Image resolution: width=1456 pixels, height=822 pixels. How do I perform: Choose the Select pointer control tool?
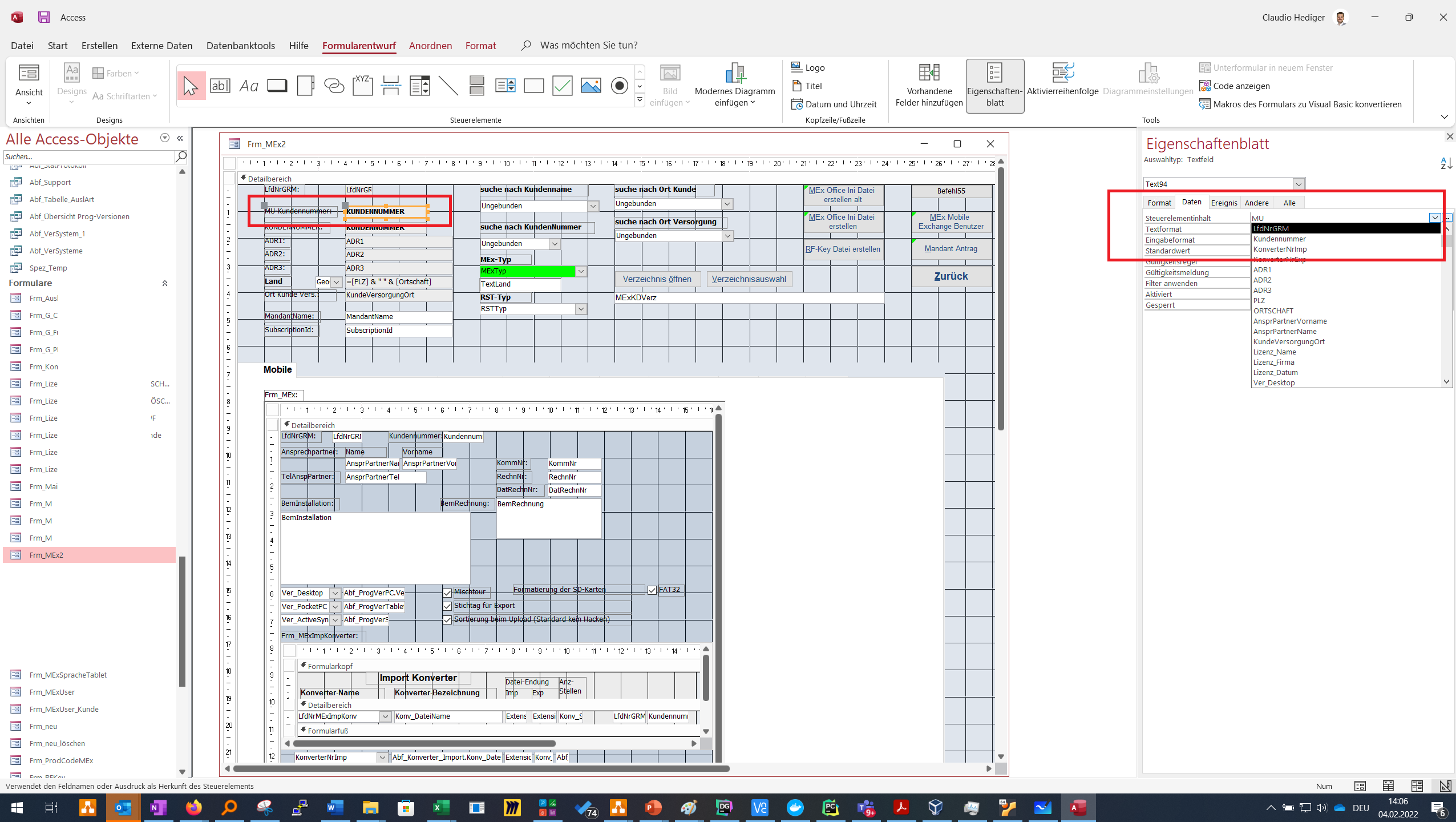[x=191, y=86]
